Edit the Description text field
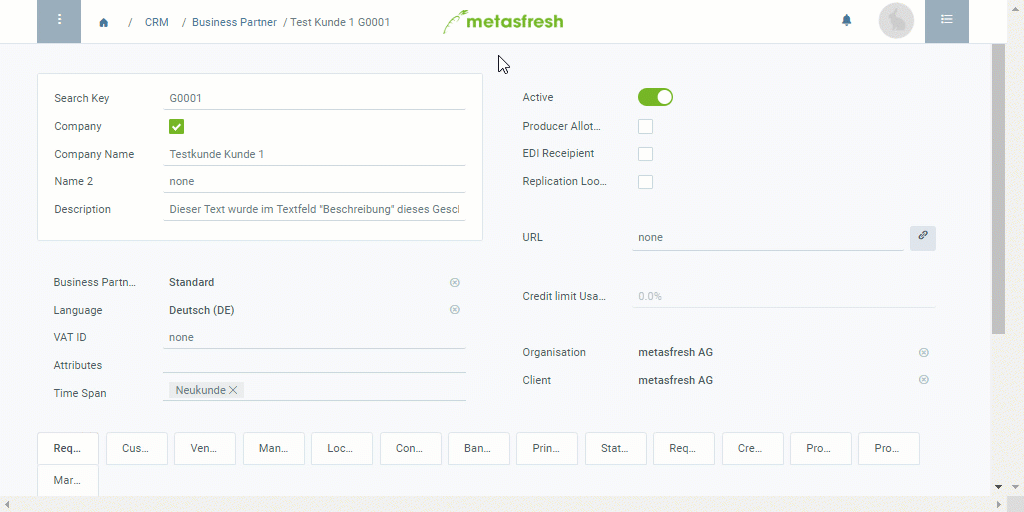The height and width of the screenshot is (512, 1024). (x=314, y=210)
